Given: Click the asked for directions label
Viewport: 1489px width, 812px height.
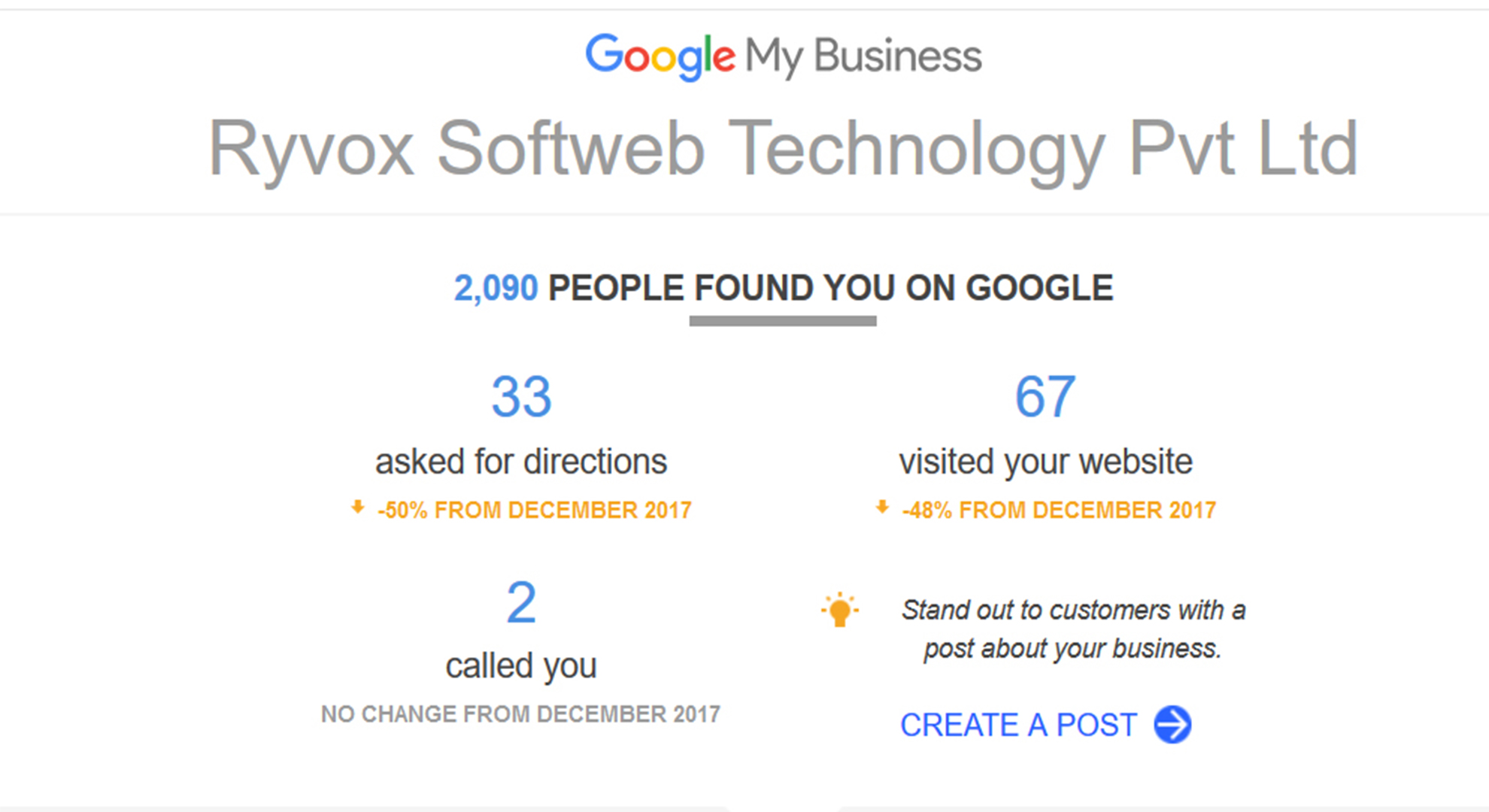Looking at the screenshot, I should (521, 462).
